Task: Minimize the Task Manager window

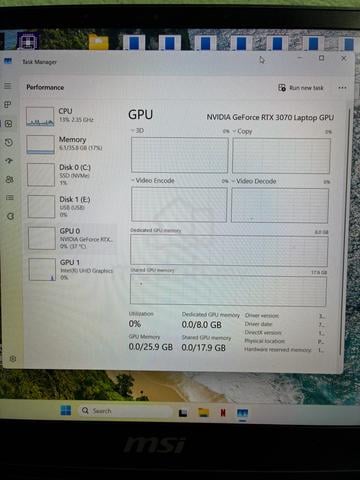Action: pos(299,58)
